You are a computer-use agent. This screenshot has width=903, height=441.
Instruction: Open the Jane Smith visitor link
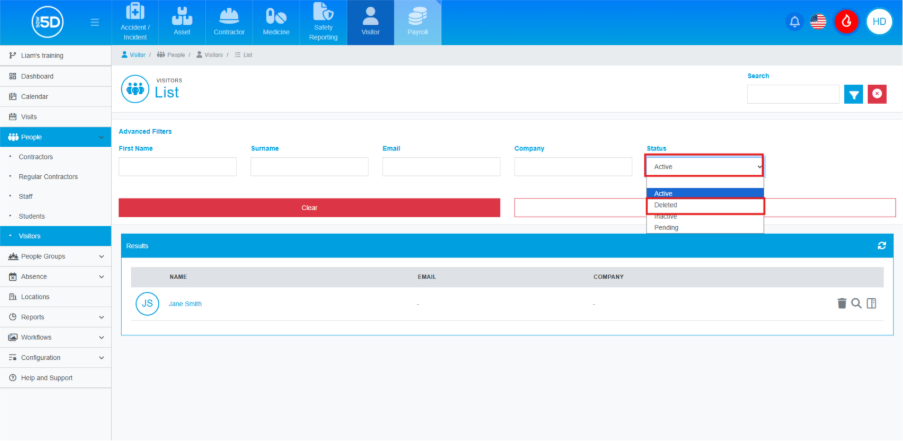pyautogui.click(x=185, y=303)
